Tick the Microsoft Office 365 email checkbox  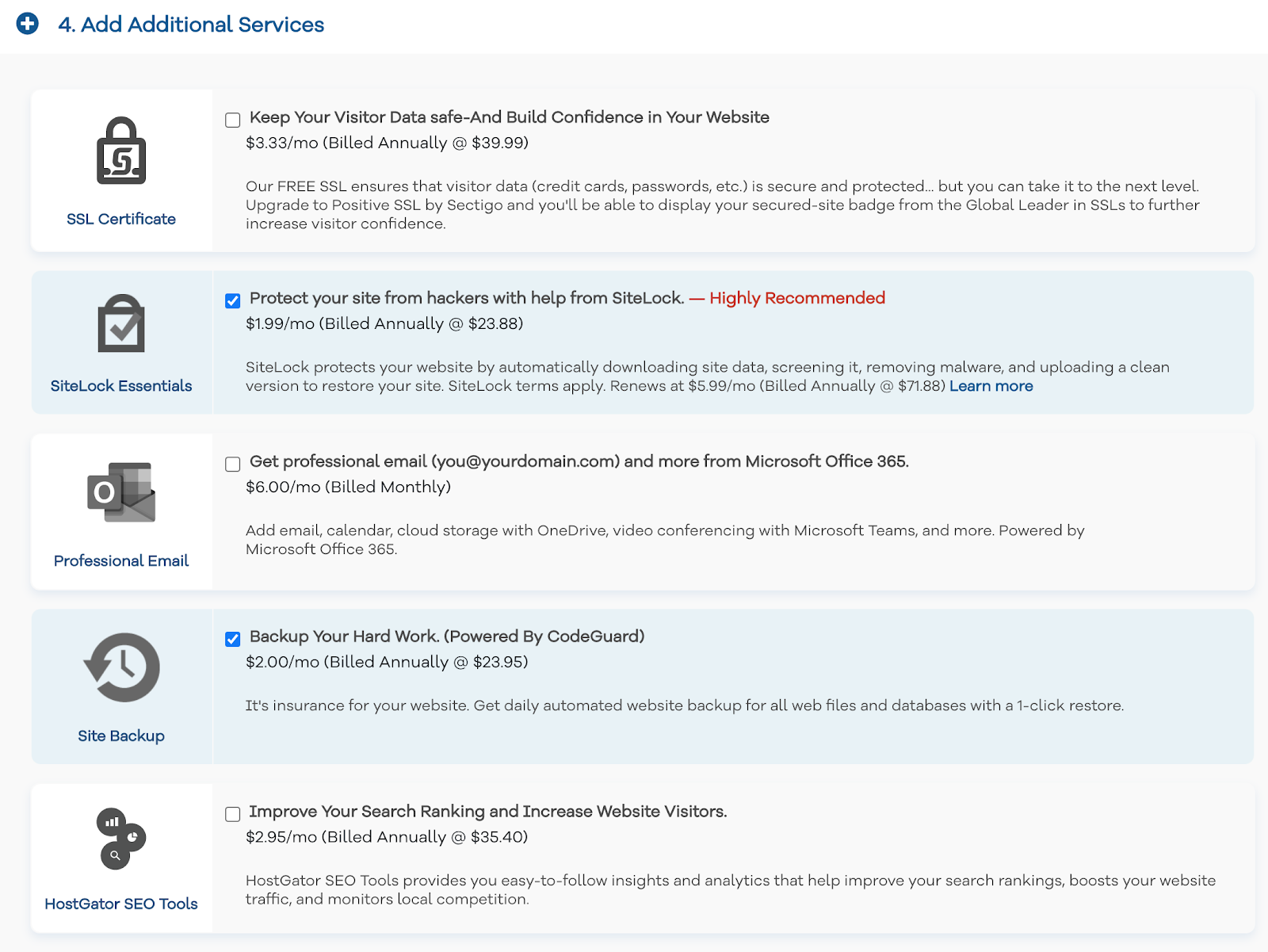click(x=233, y=464)
